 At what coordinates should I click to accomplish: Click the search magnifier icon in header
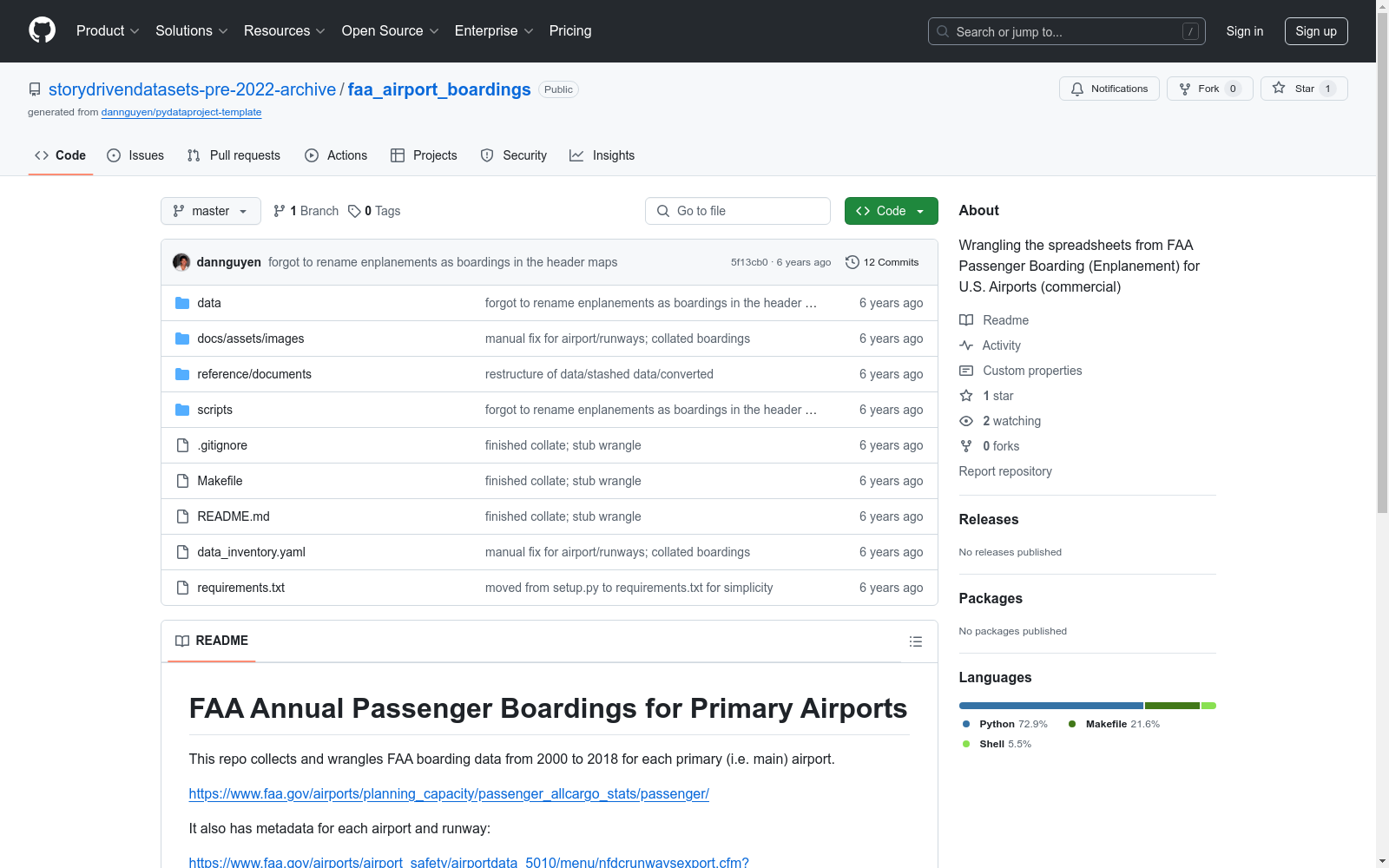click(943, 31)
